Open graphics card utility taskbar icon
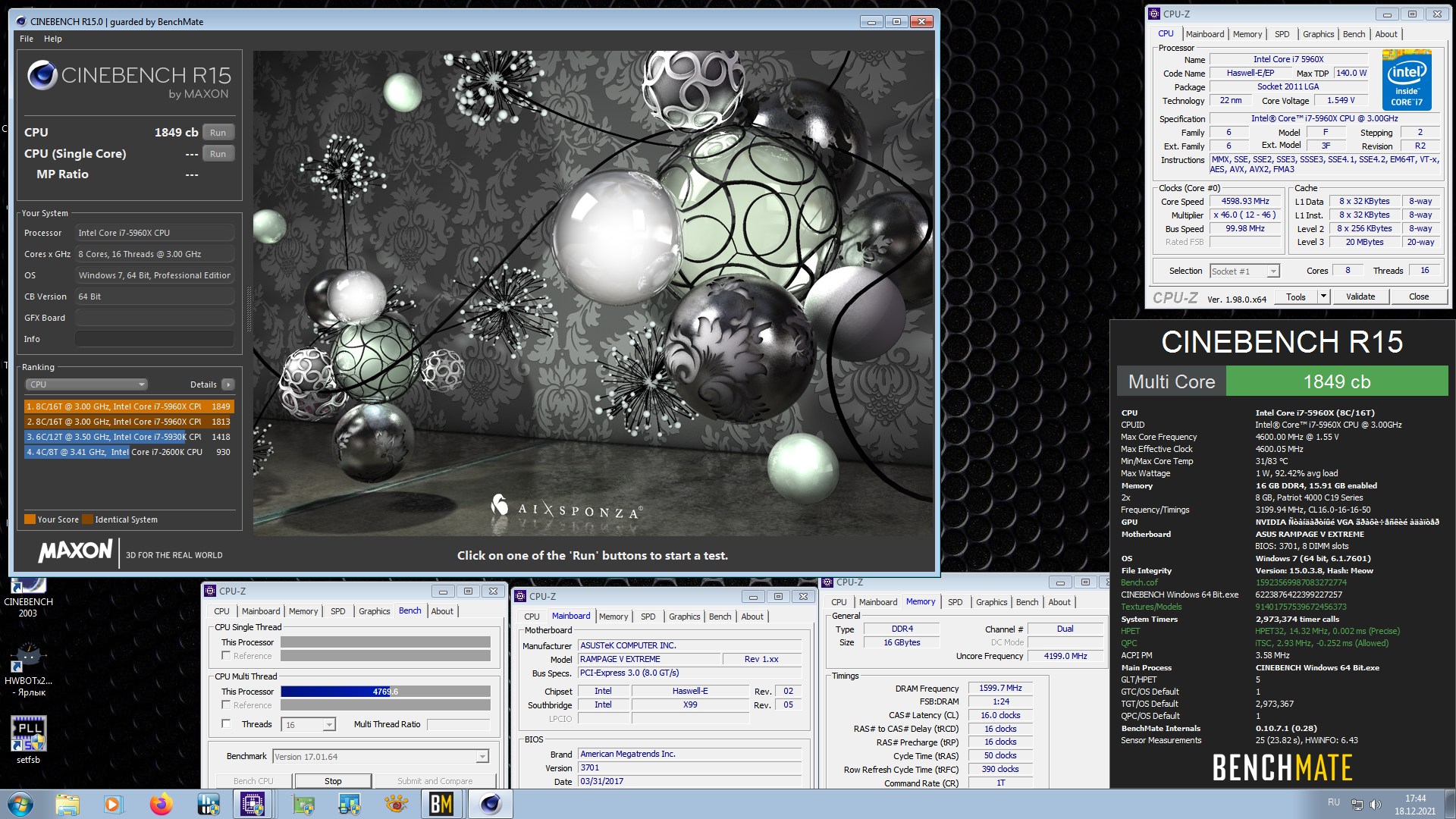This screenshot has height=819, width=1456. [303, 804]
